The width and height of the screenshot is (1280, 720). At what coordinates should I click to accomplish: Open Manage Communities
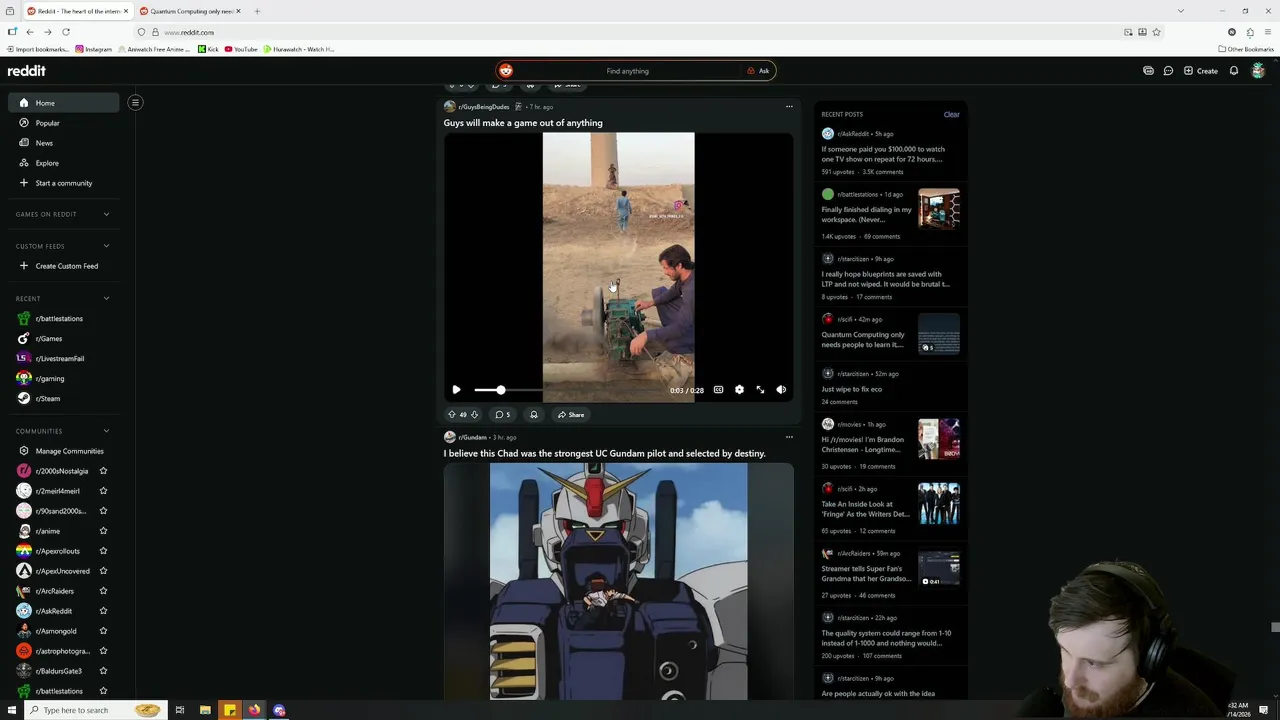pos(64,451)
